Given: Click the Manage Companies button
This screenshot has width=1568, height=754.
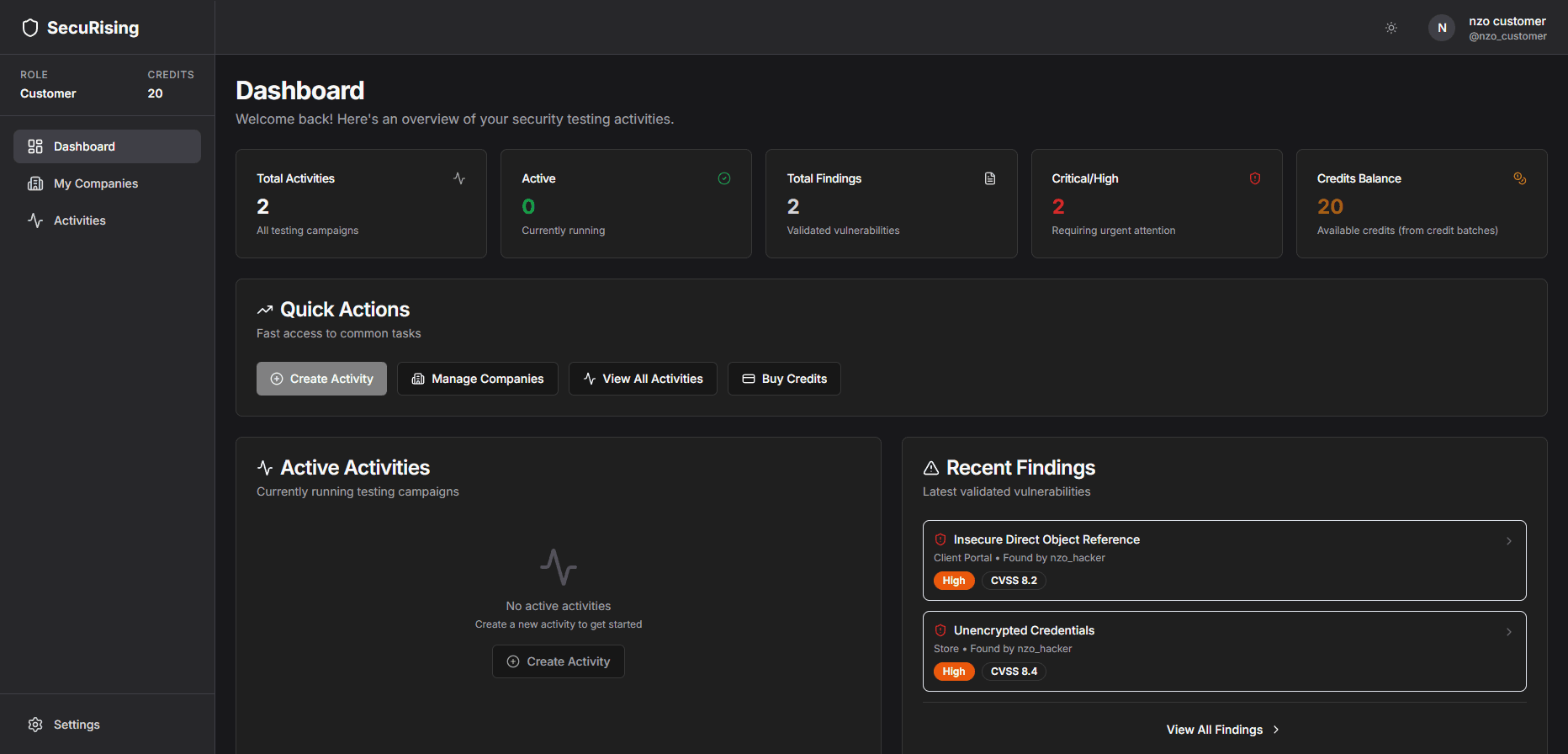Looking at the screenshot, I should 478,379.
